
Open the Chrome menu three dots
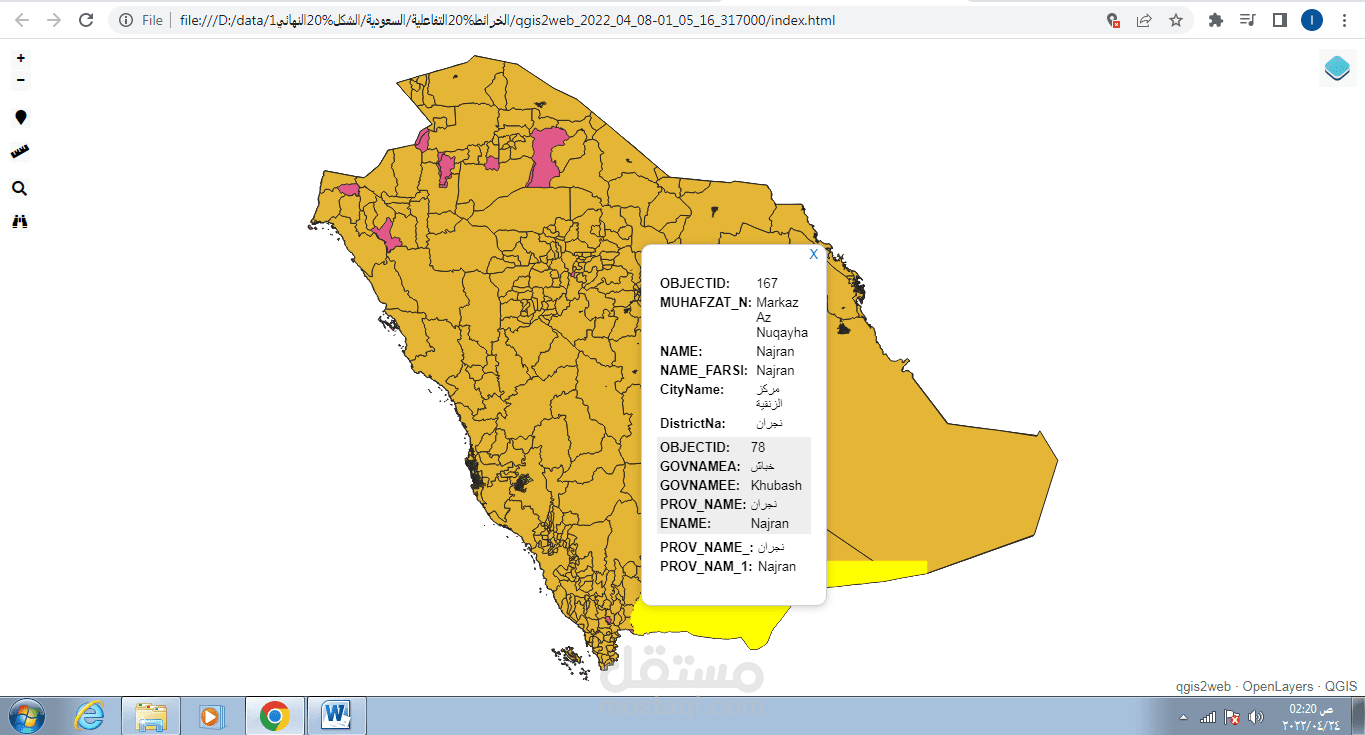pos(1343,20)
